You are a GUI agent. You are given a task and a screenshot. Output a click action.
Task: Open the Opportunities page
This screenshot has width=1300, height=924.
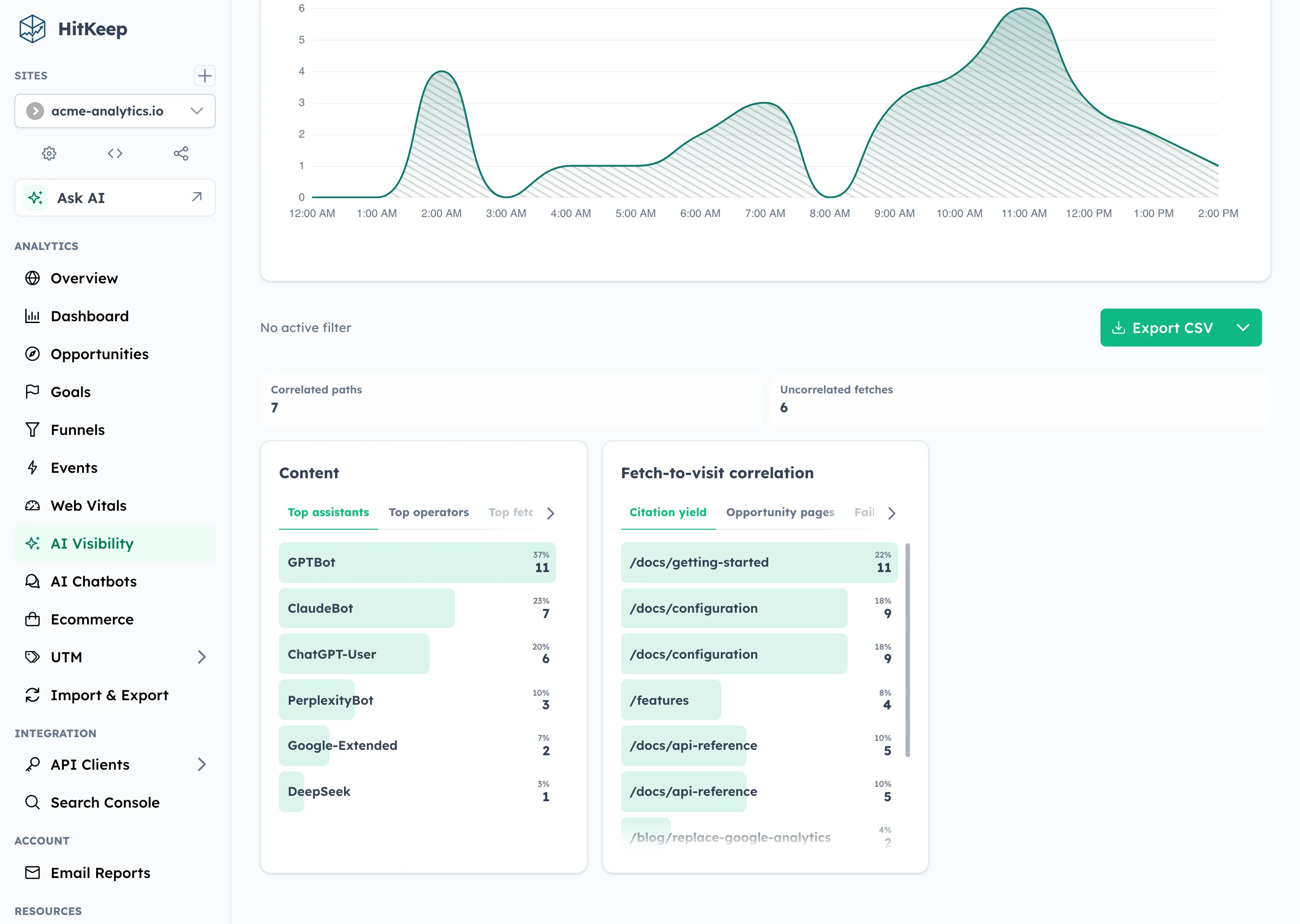click(x=115, y=354)
